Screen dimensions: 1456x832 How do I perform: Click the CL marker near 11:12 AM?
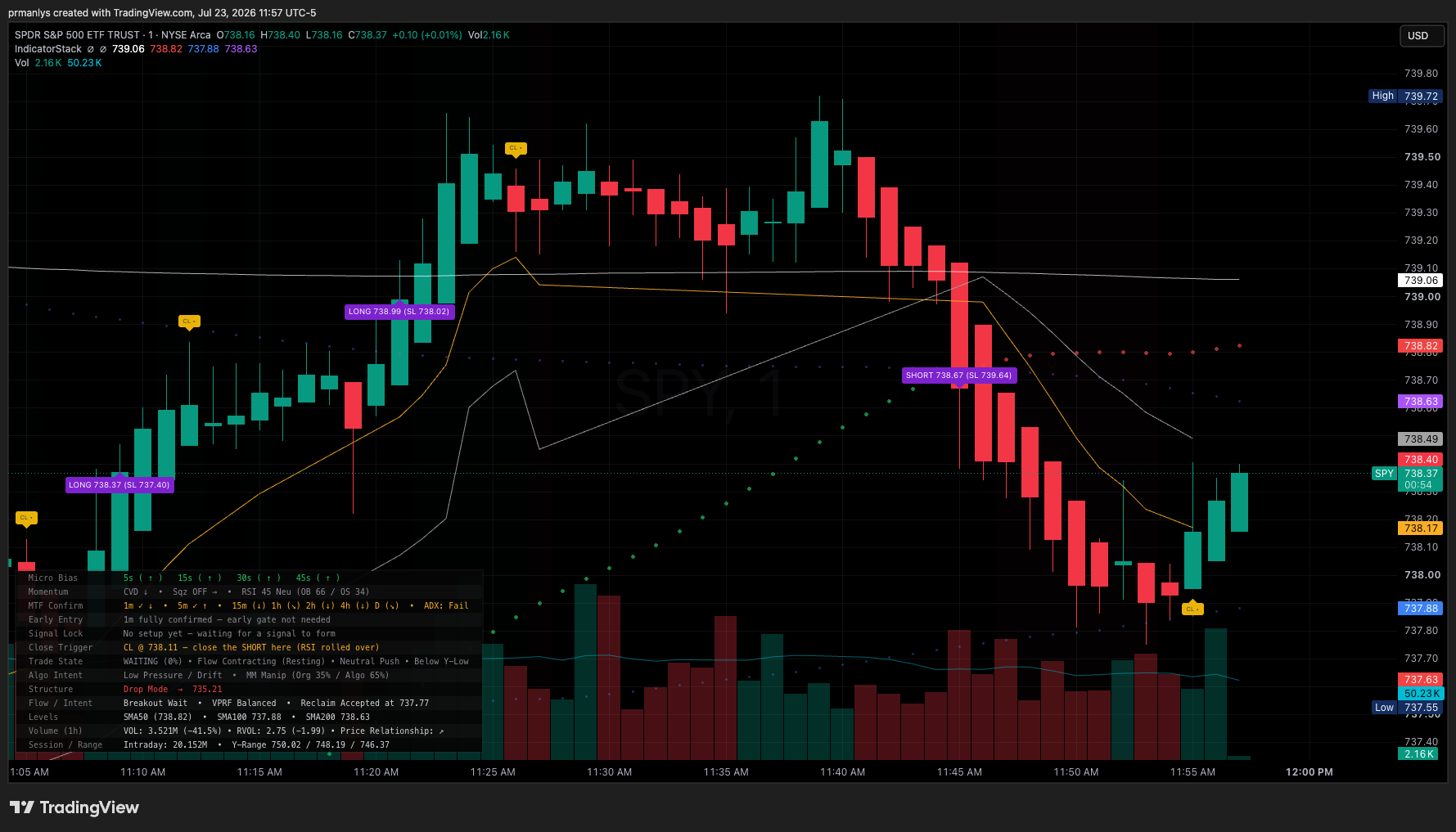[189, 322]
